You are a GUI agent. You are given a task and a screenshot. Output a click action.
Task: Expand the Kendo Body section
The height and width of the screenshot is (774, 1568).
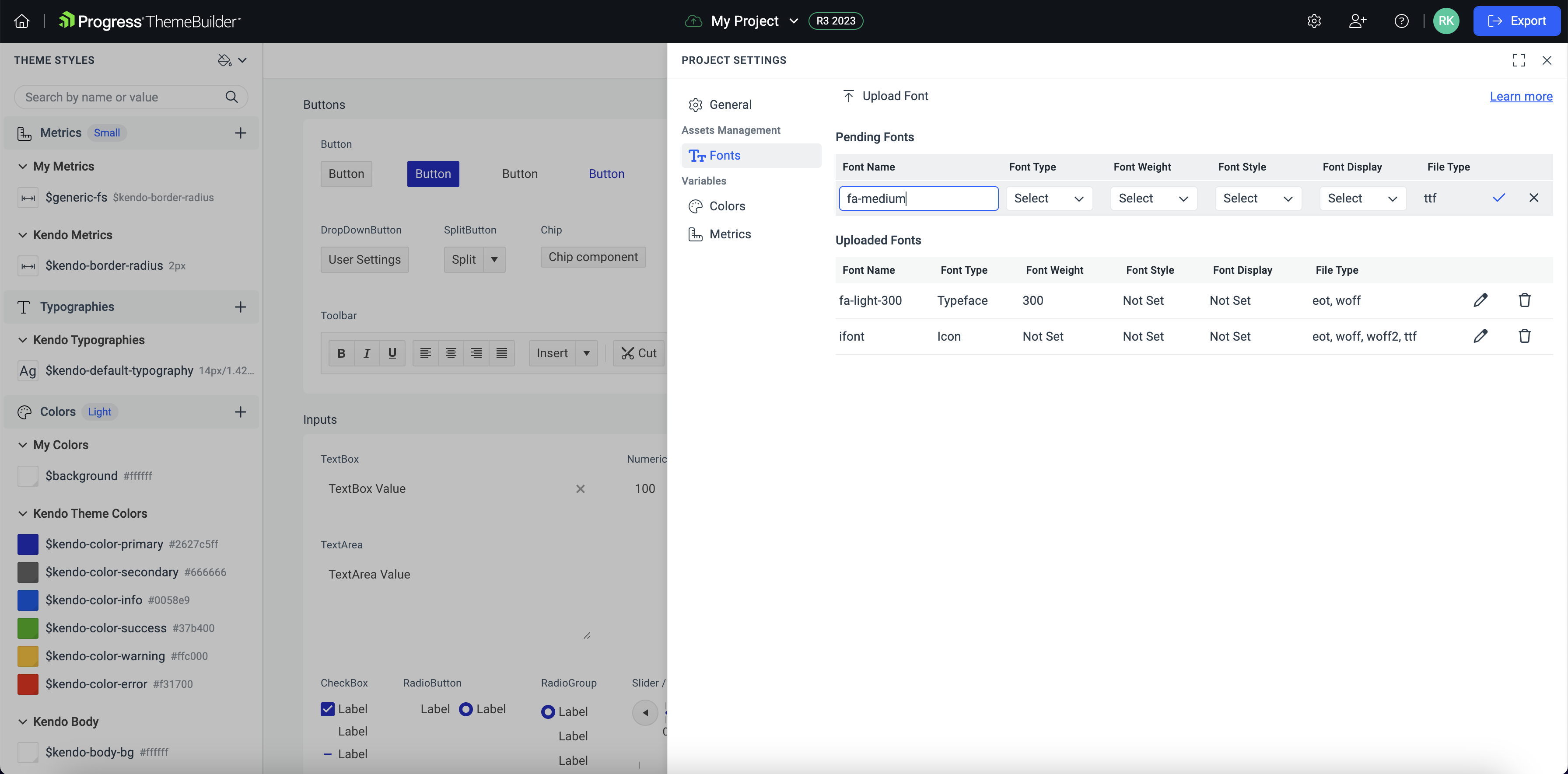point(20,721)
